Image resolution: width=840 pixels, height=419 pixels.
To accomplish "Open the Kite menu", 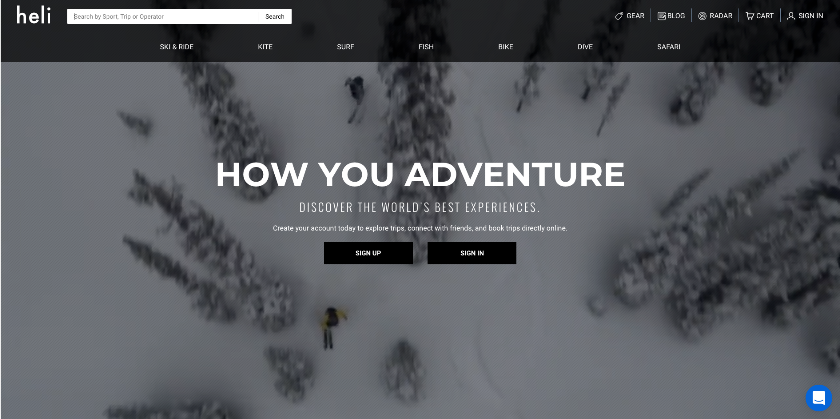I will 265,47.
